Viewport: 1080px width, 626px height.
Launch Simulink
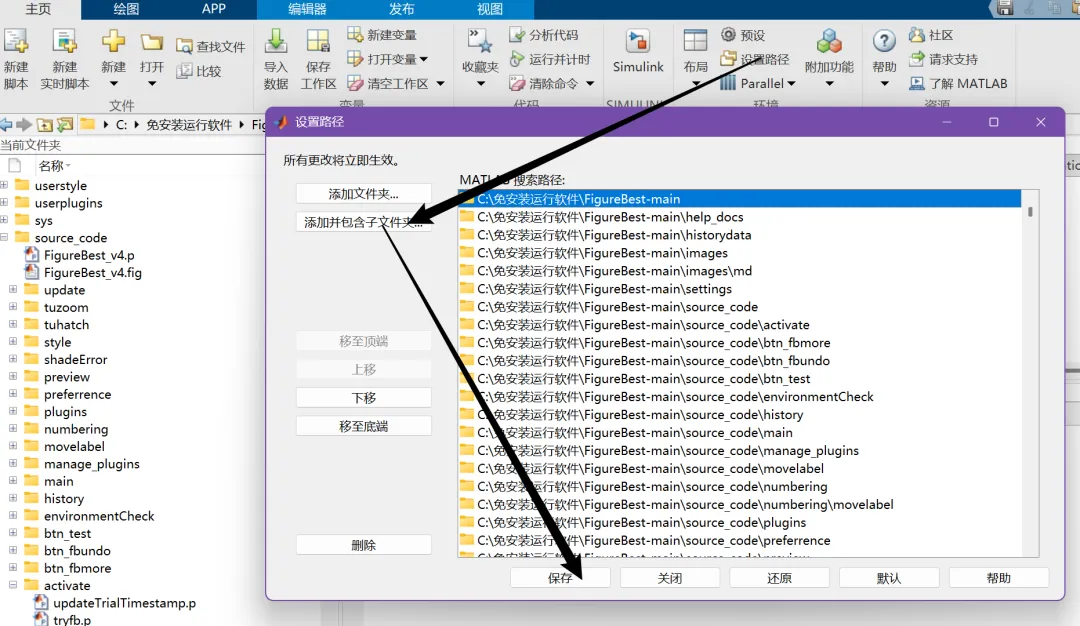tap(638, 50)
